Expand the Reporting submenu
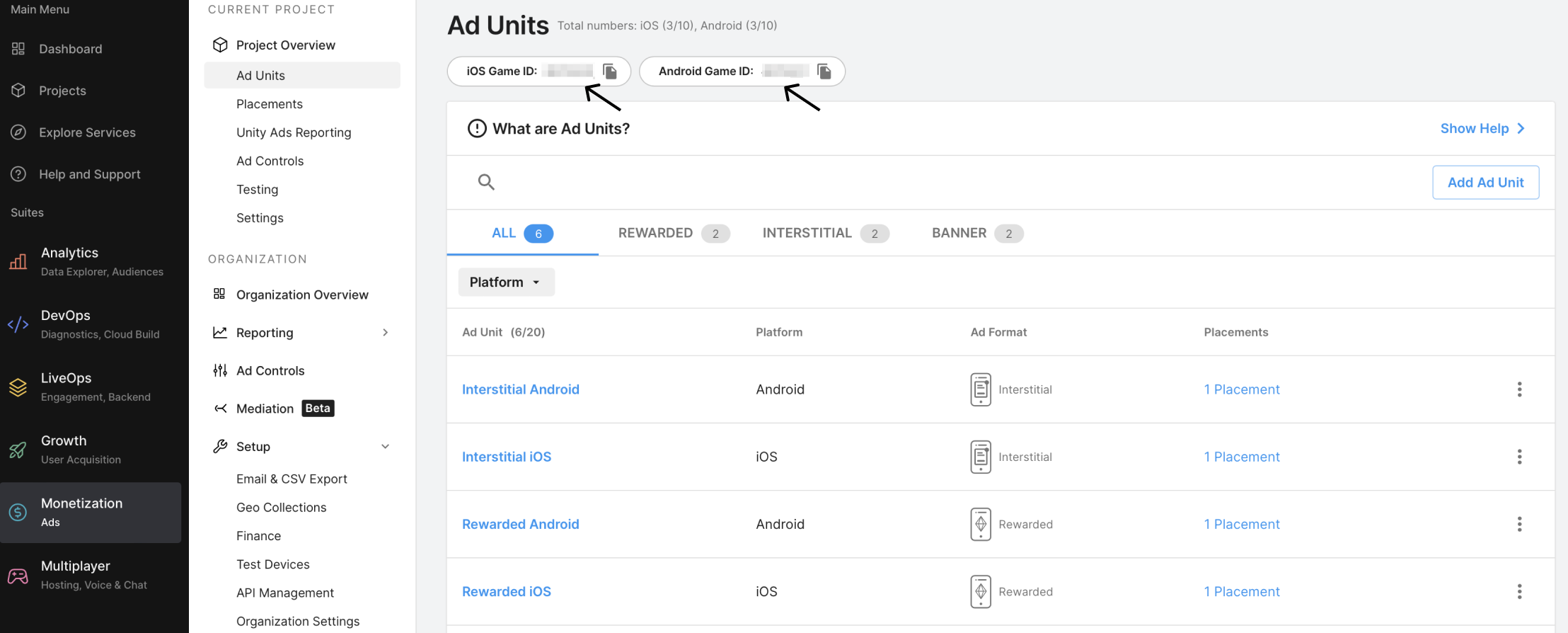This screenshot has width=1568, height=633. 385,333
